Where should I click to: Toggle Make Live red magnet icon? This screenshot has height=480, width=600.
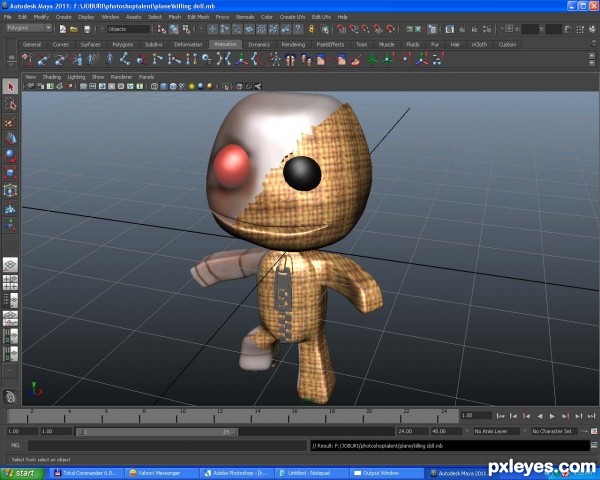coord(390,29)
